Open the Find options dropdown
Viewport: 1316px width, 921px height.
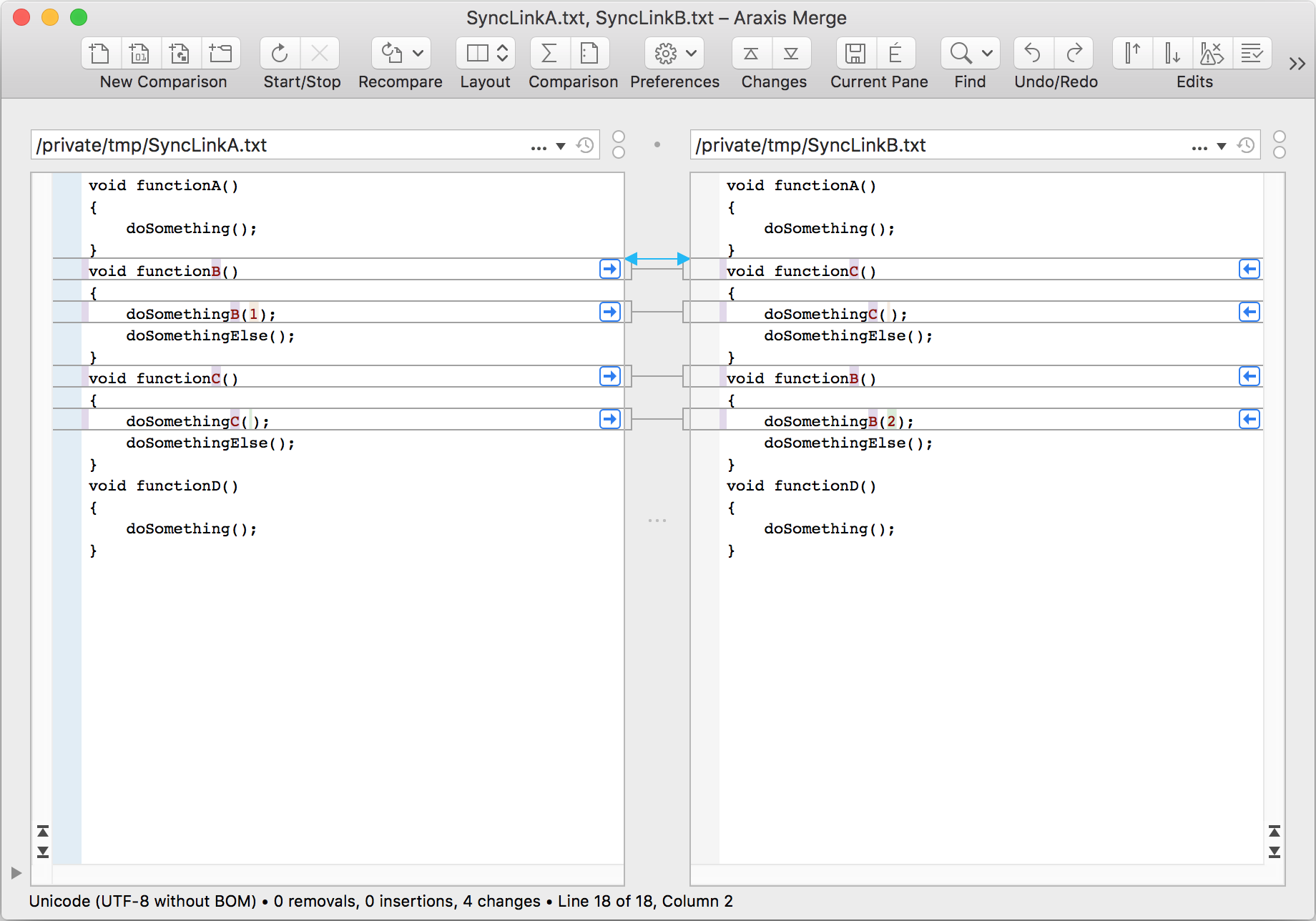pyautogui.click(x=988, y=53)
